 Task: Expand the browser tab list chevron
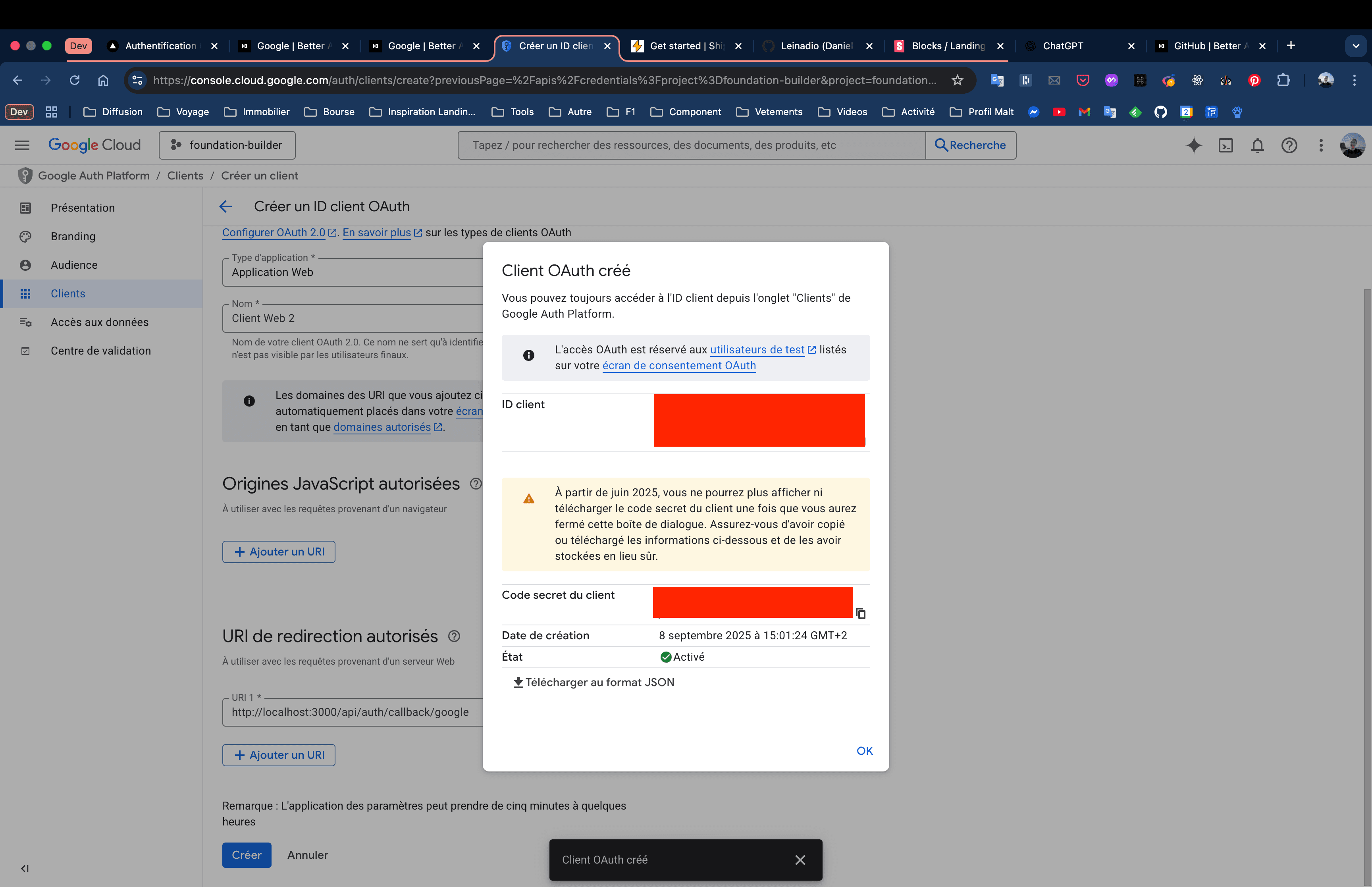point(1355,46)
